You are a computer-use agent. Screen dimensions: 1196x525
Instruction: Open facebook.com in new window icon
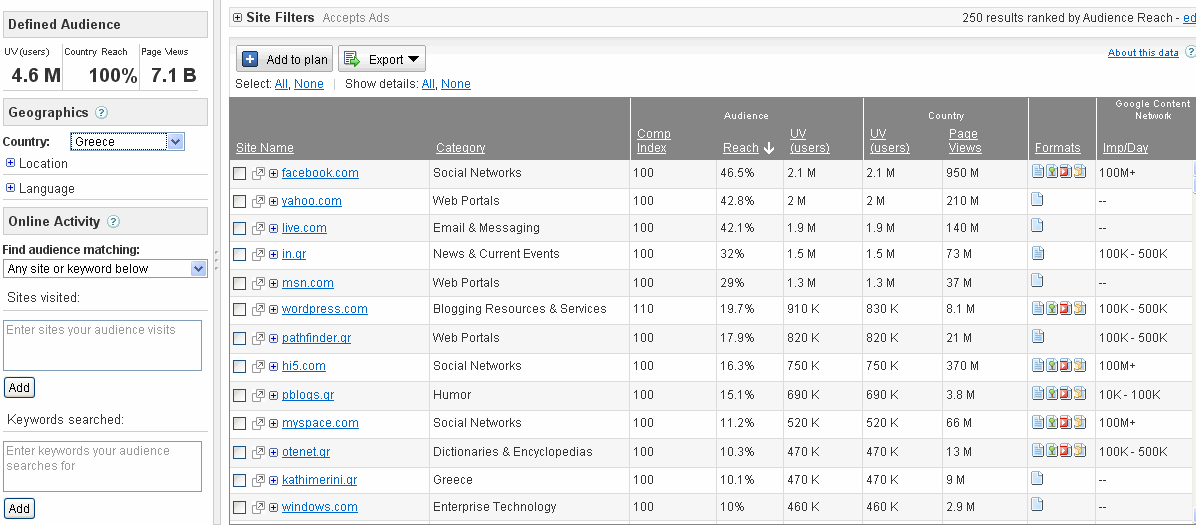pos(259,173)
